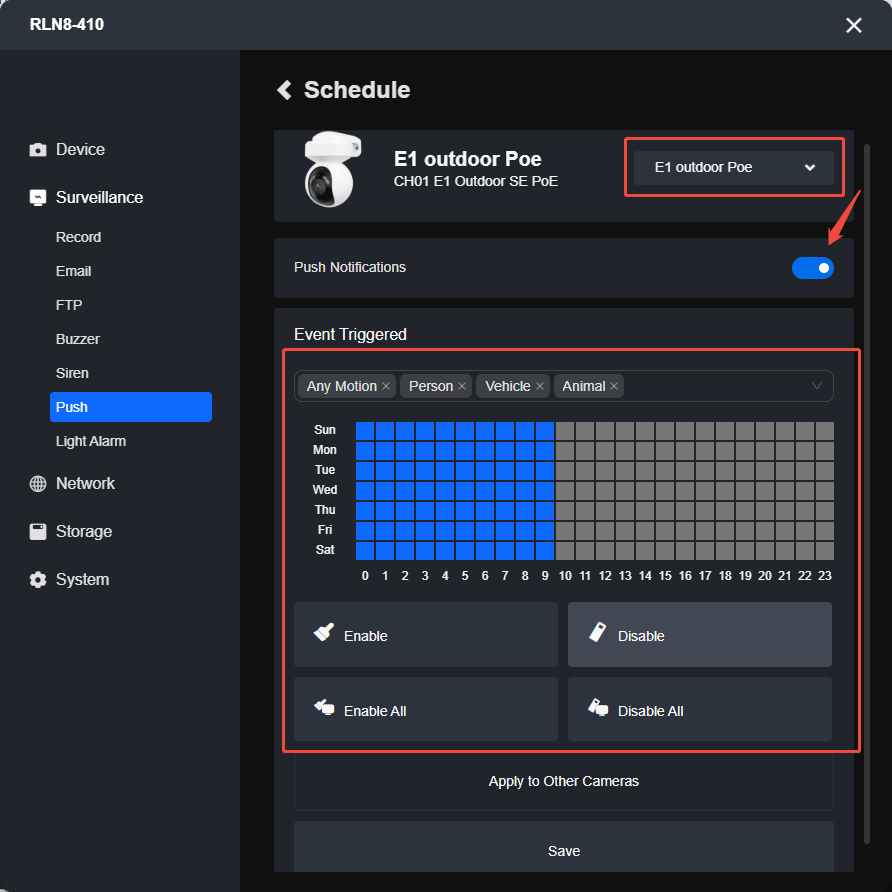
Task: Click the Enable brush icon
Action: point(324,633)
